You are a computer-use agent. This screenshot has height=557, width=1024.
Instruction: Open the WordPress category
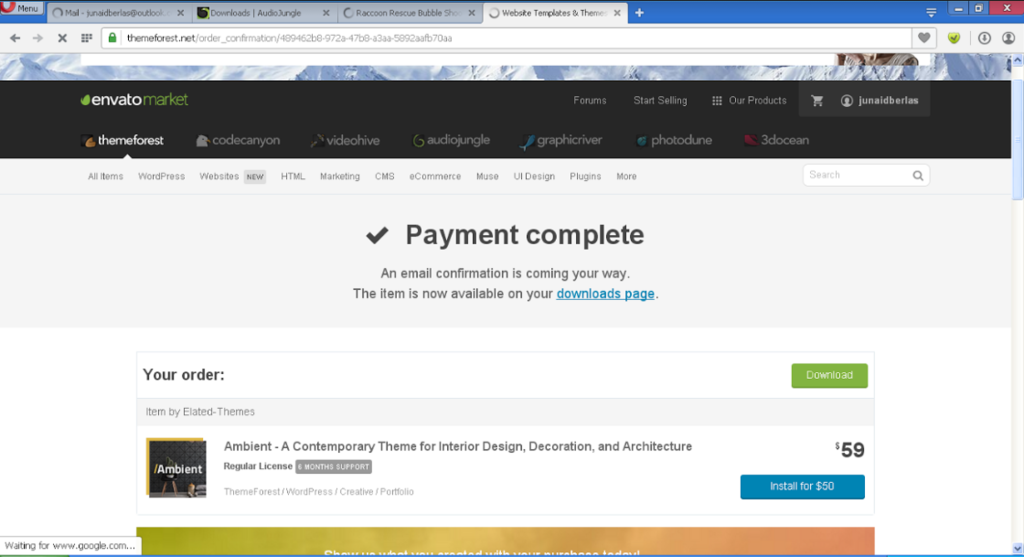coord(161,176)
